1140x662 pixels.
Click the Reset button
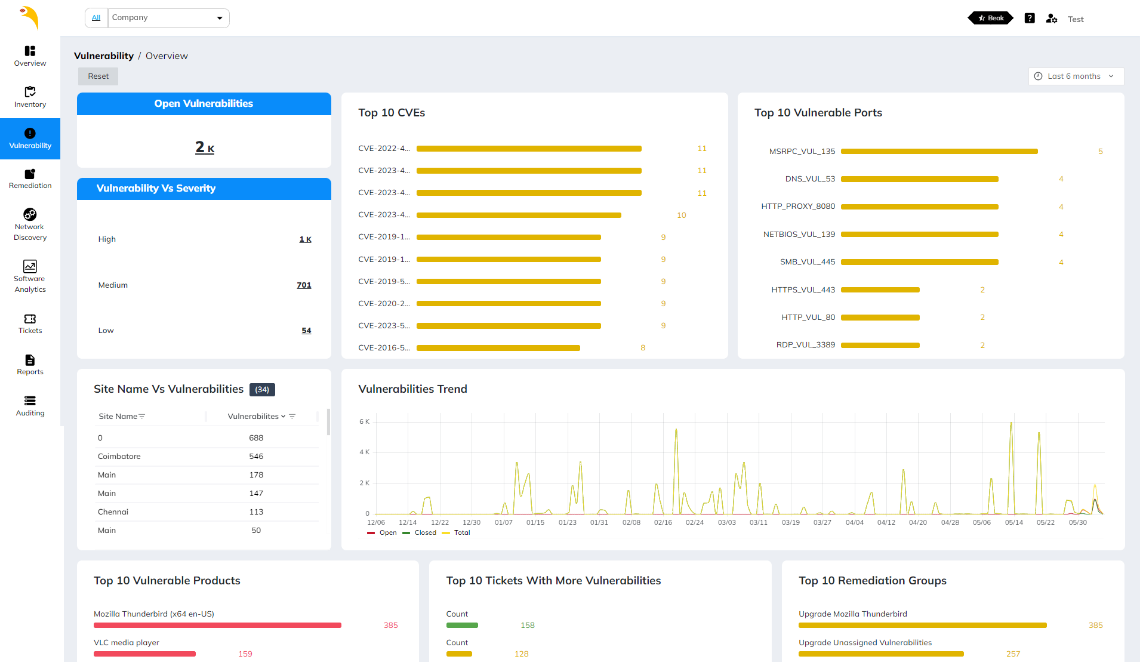point(97,76)
